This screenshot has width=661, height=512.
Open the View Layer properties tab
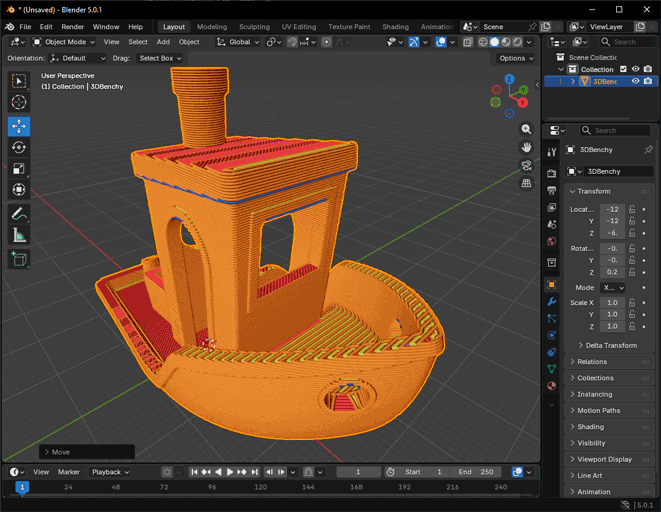click(551, 207)
